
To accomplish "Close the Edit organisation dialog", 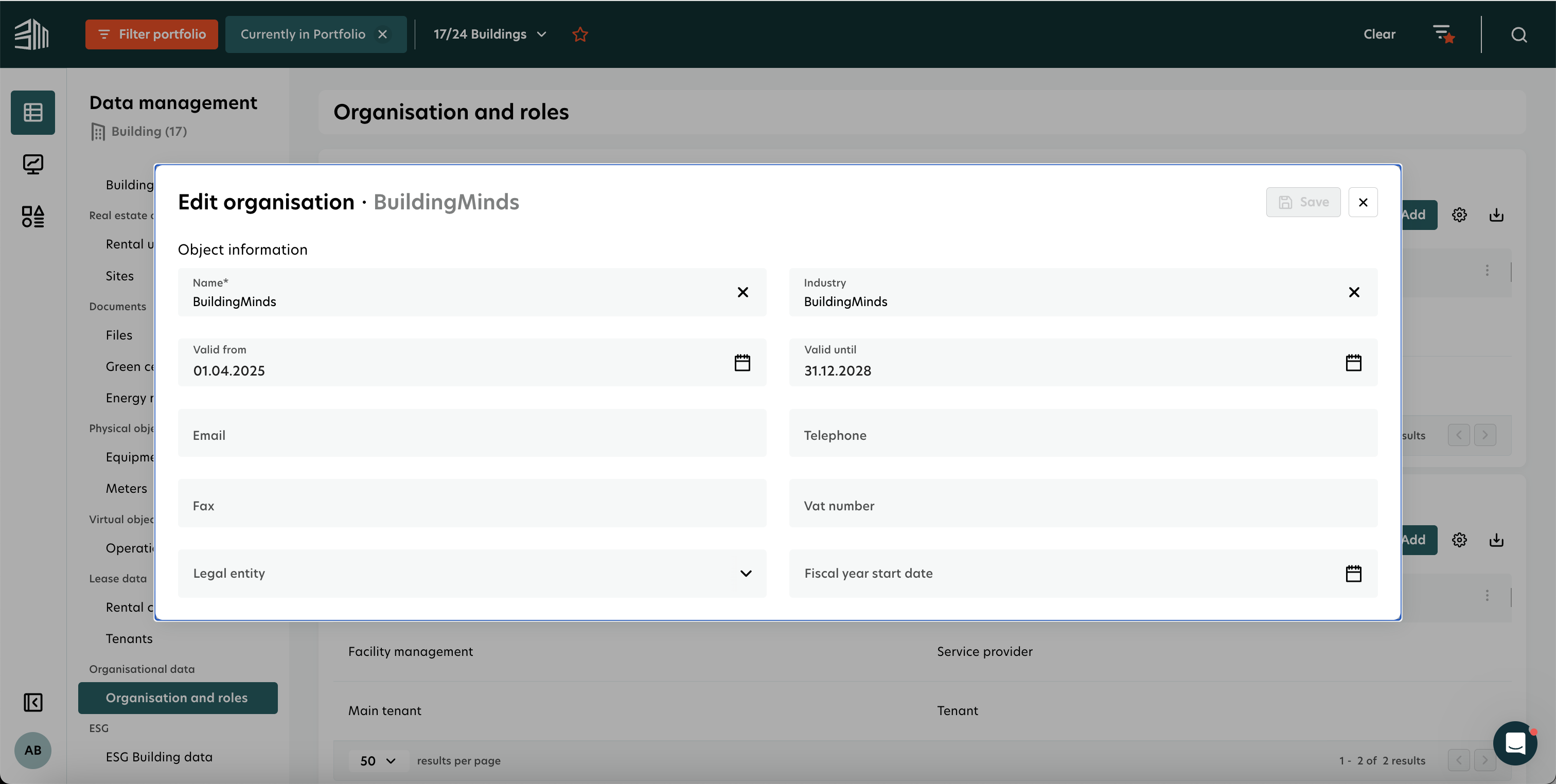I will point(1363,202).
